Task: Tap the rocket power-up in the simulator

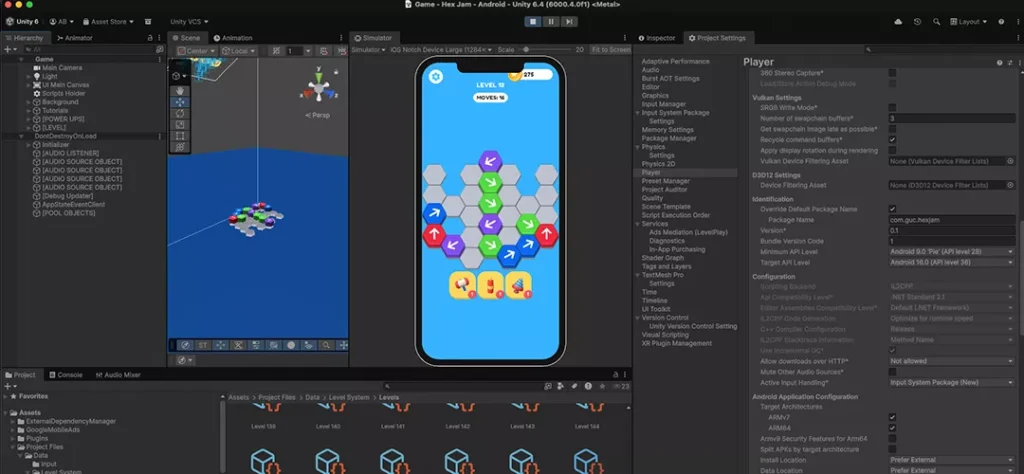Action: tap(519, 286)
